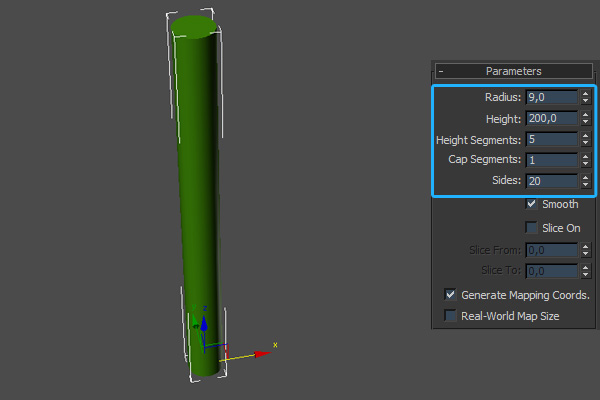The image size is (600, 400).
Task: Click the blue Z axis gizmo arrow
Action: [204, 322]
